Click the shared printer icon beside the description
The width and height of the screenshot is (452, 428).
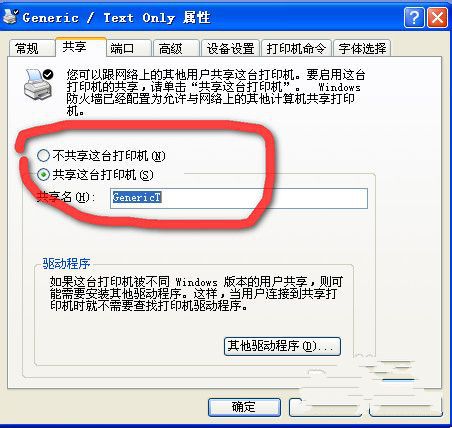point(38,84)
